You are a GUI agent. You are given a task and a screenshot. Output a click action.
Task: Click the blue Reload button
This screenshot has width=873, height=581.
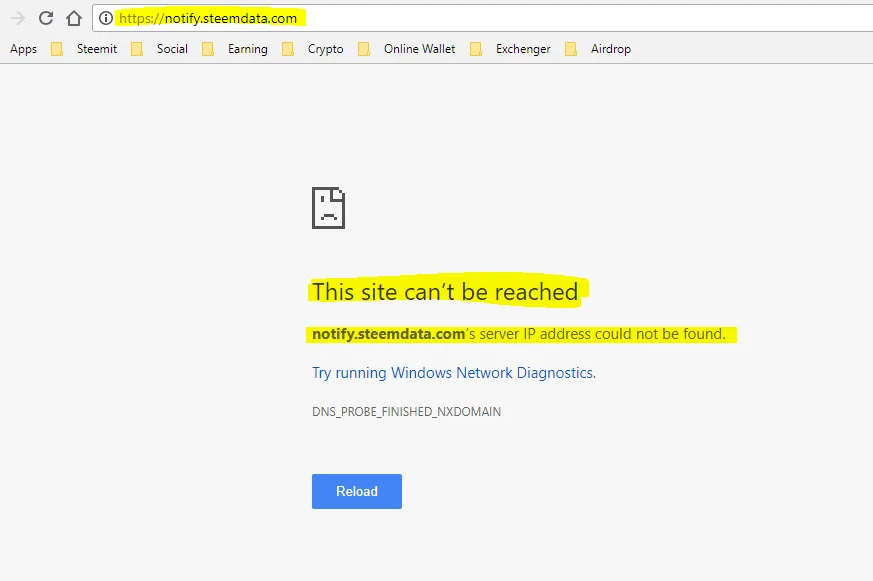click(x=357, y=491)
